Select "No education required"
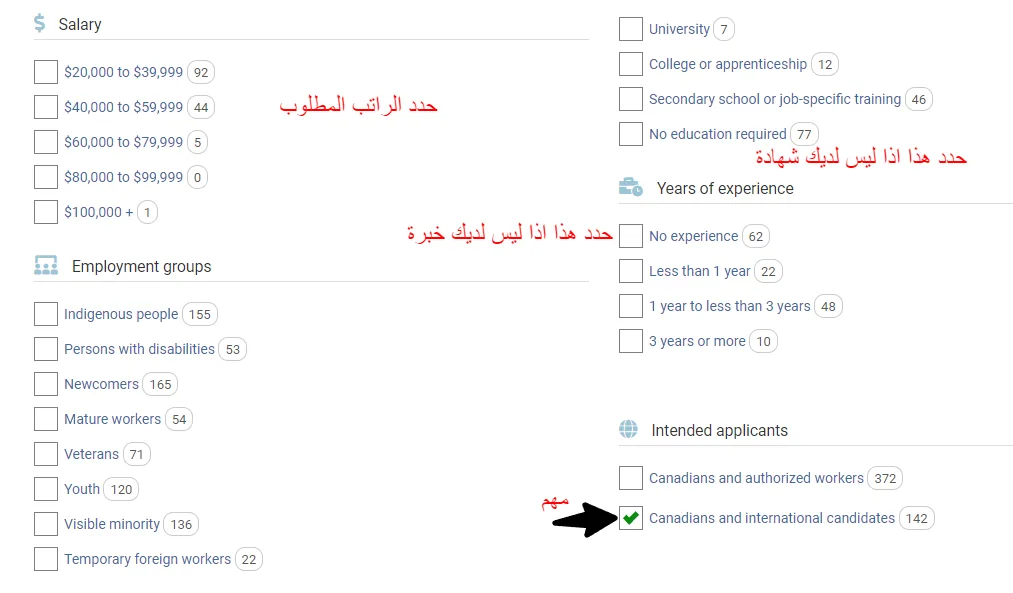 [630, 133]
